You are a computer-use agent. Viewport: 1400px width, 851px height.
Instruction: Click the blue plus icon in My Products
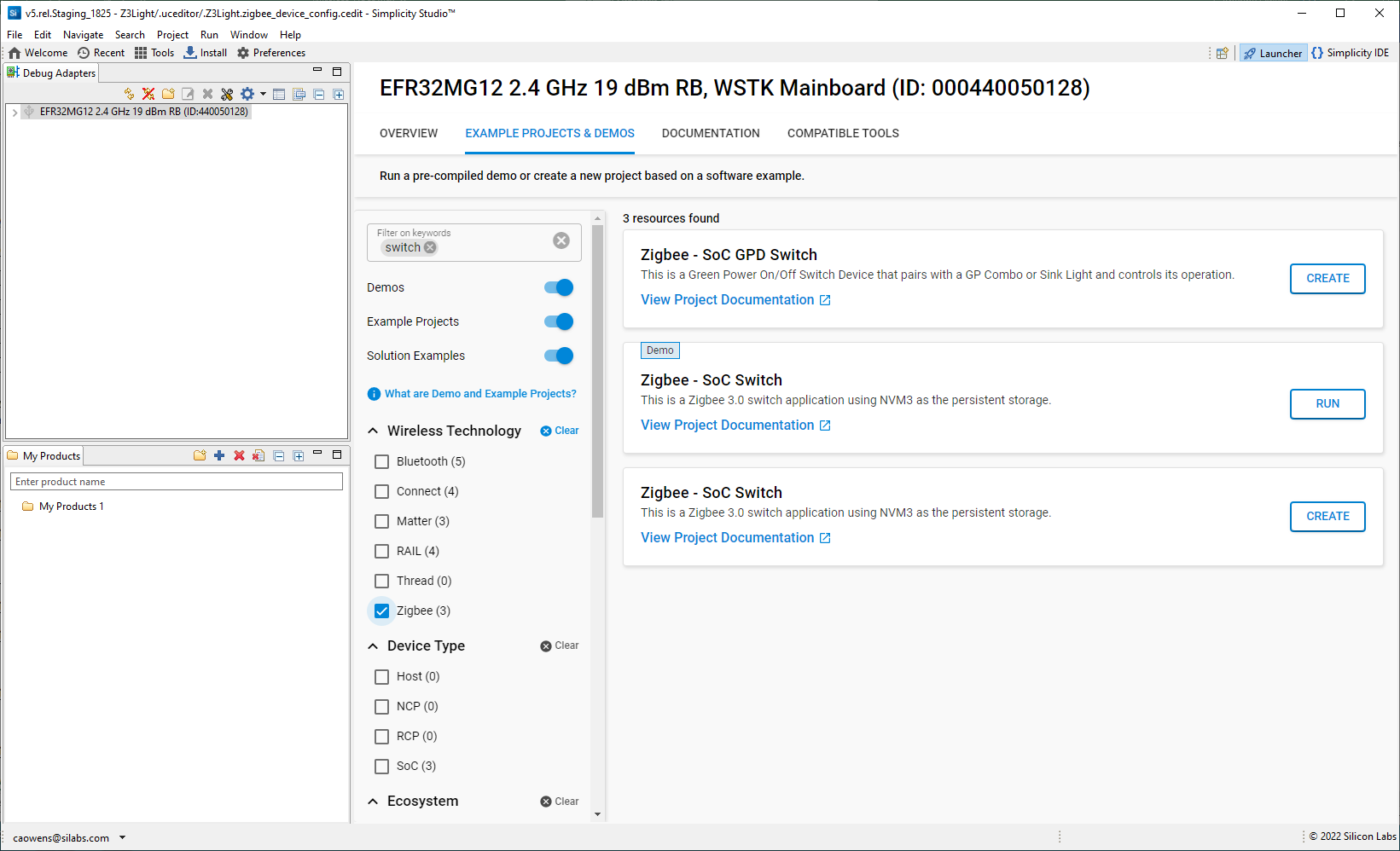click(219, 456)
